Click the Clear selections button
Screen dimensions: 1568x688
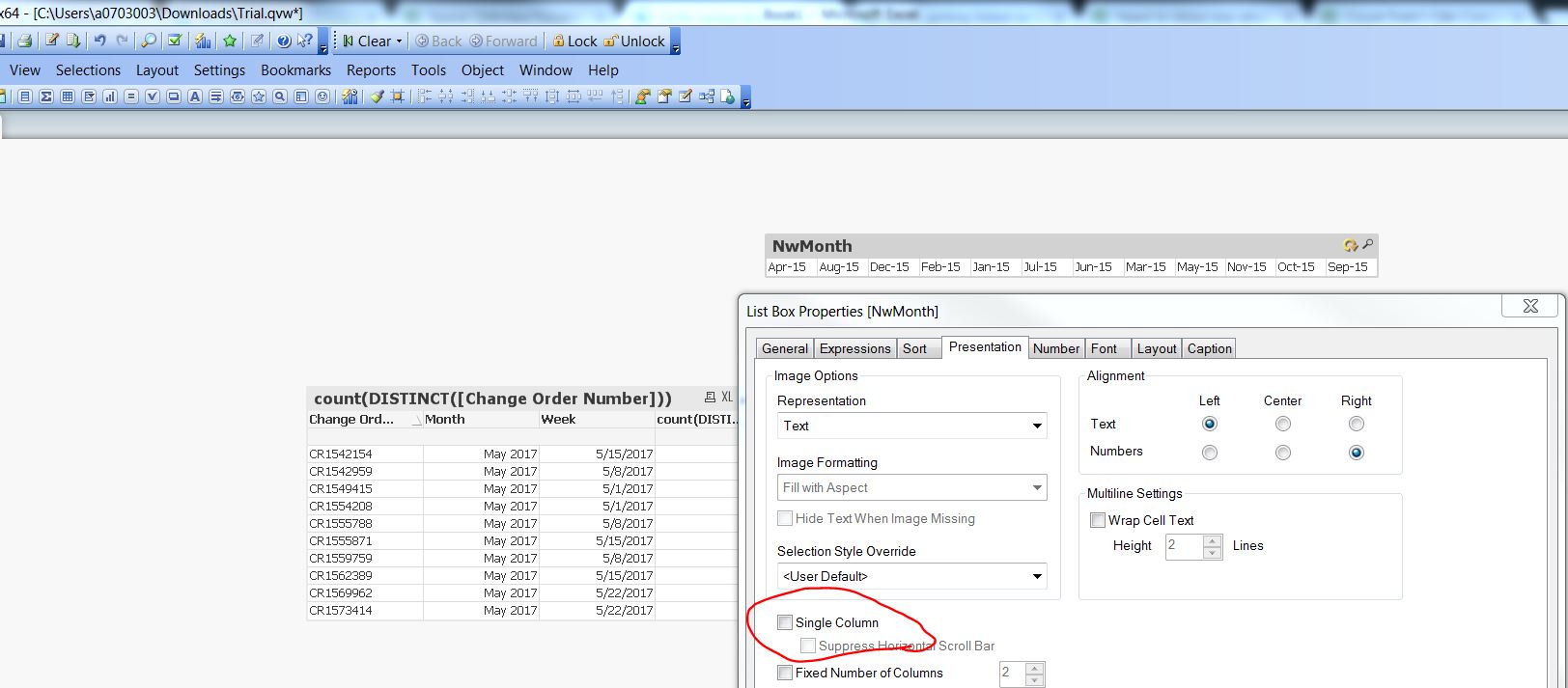[367, 41]
